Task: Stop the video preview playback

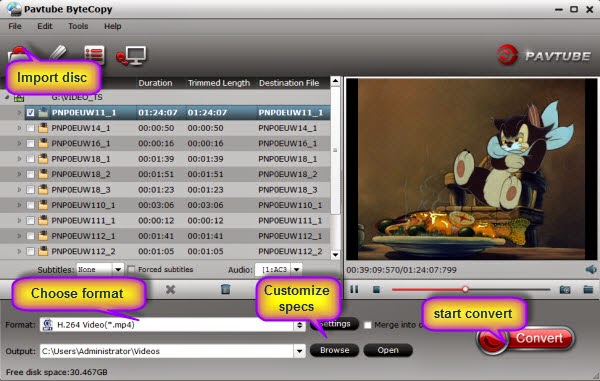Action: click(x=377, y=290)
